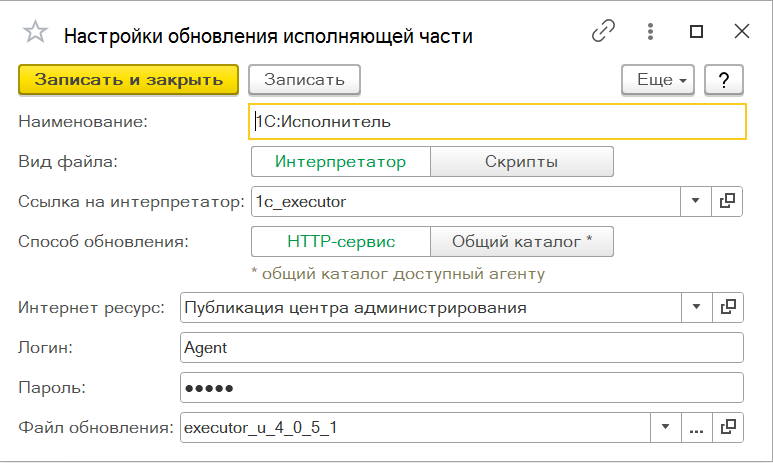
Task: Expand the interpreter link dropdown
Action: click(x=695, y=201)
